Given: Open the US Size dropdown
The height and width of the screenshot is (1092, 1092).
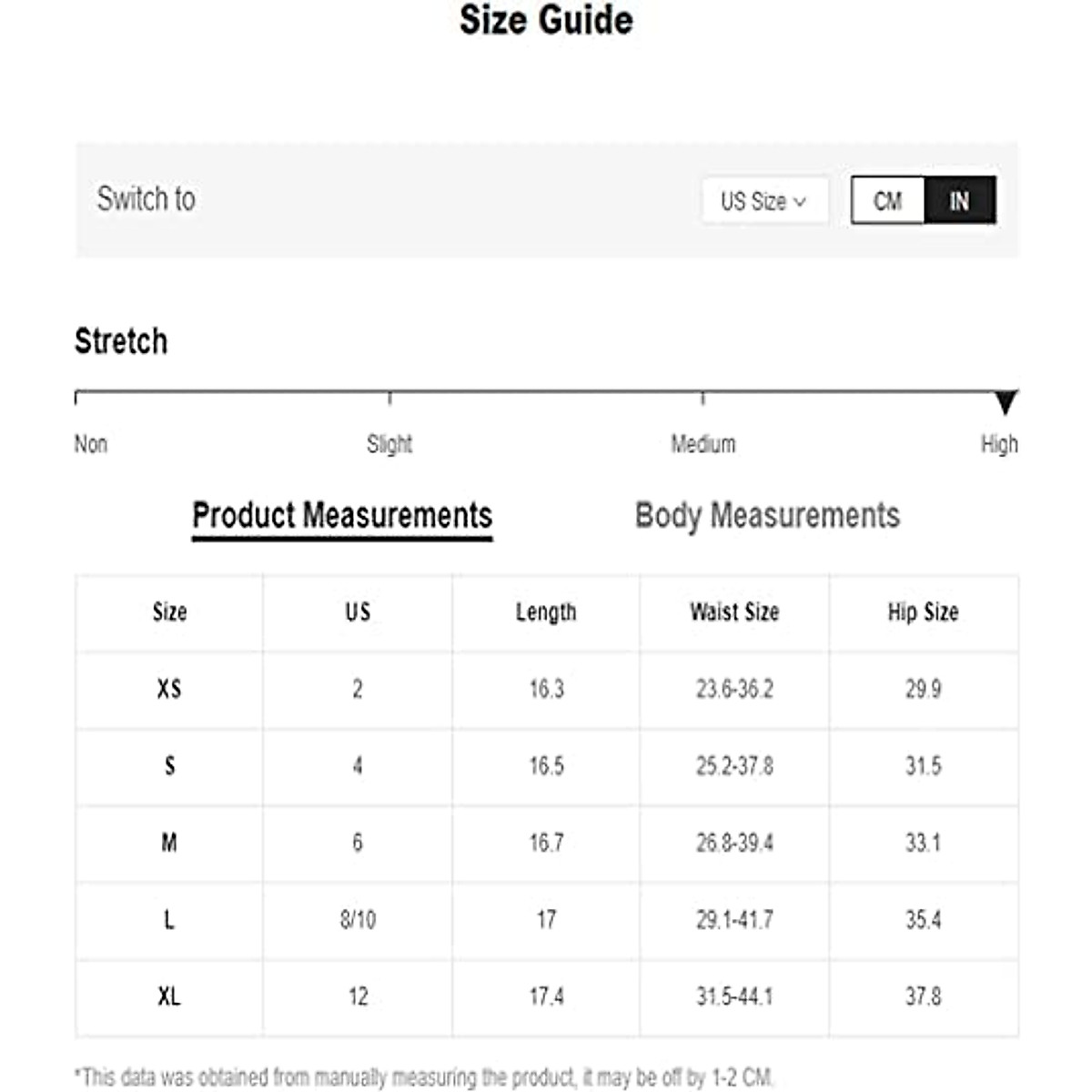Looking at the screenshot, I should tap(763, 200).
